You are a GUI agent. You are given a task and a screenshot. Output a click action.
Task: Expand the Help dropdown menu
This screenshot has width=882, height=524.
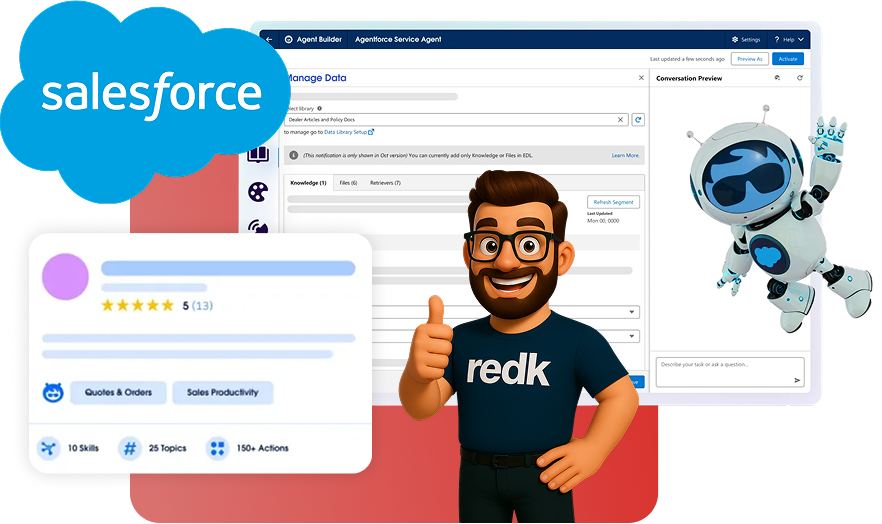pyautogui.click(x=789, y=39)
